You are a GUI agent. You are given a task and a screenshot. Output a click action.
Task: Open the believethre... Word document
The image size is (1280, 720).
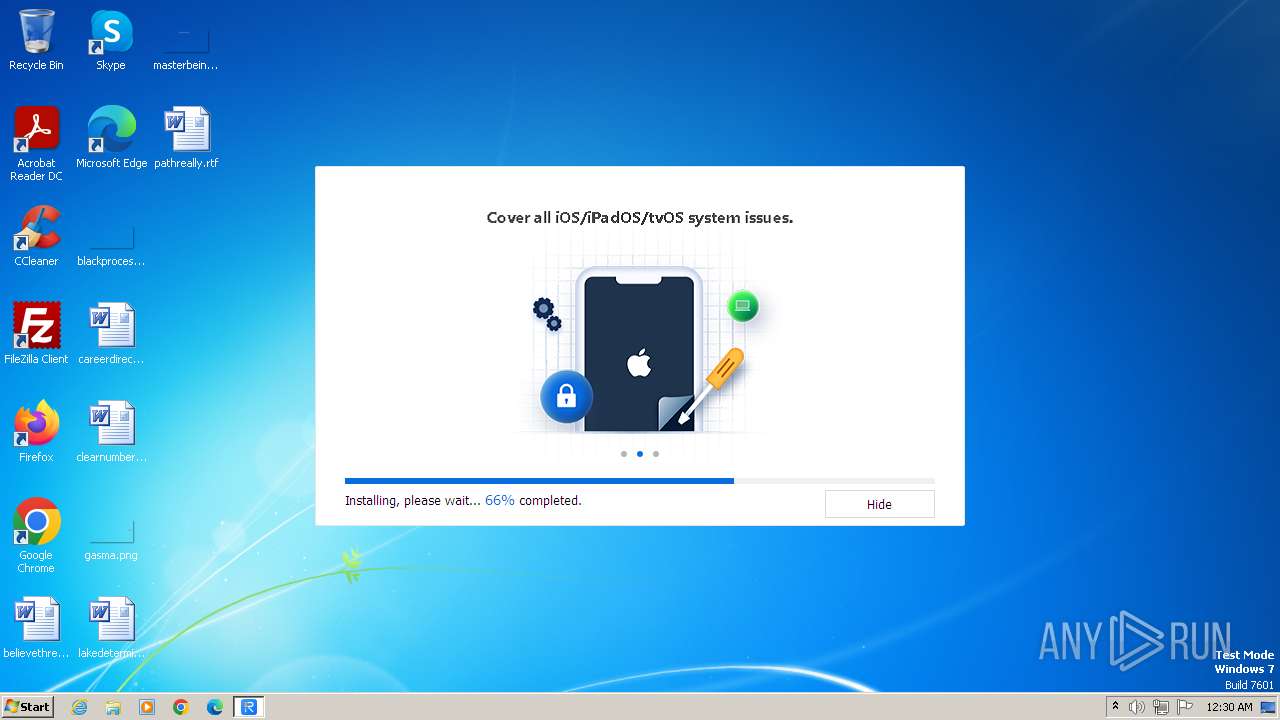[x=36, y=628]
